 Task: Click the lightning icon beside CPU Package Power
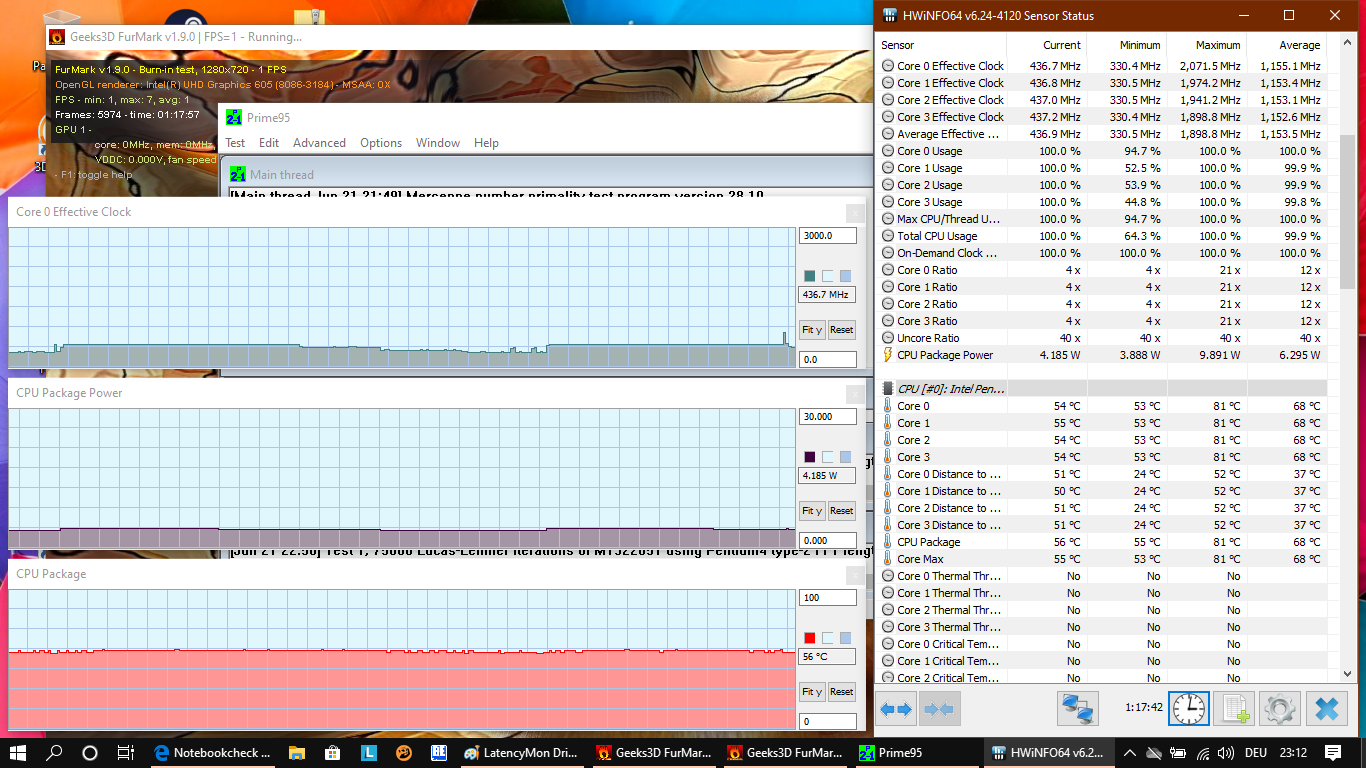pos(887,355)
